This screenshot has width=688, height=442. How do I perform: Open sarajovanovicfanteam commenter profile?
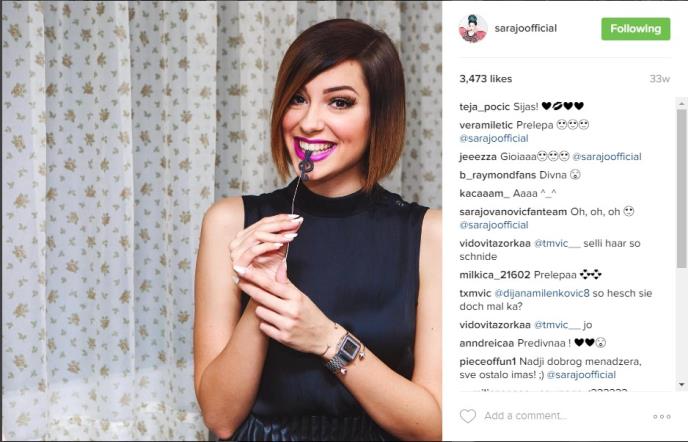click(x=513, y=212)
